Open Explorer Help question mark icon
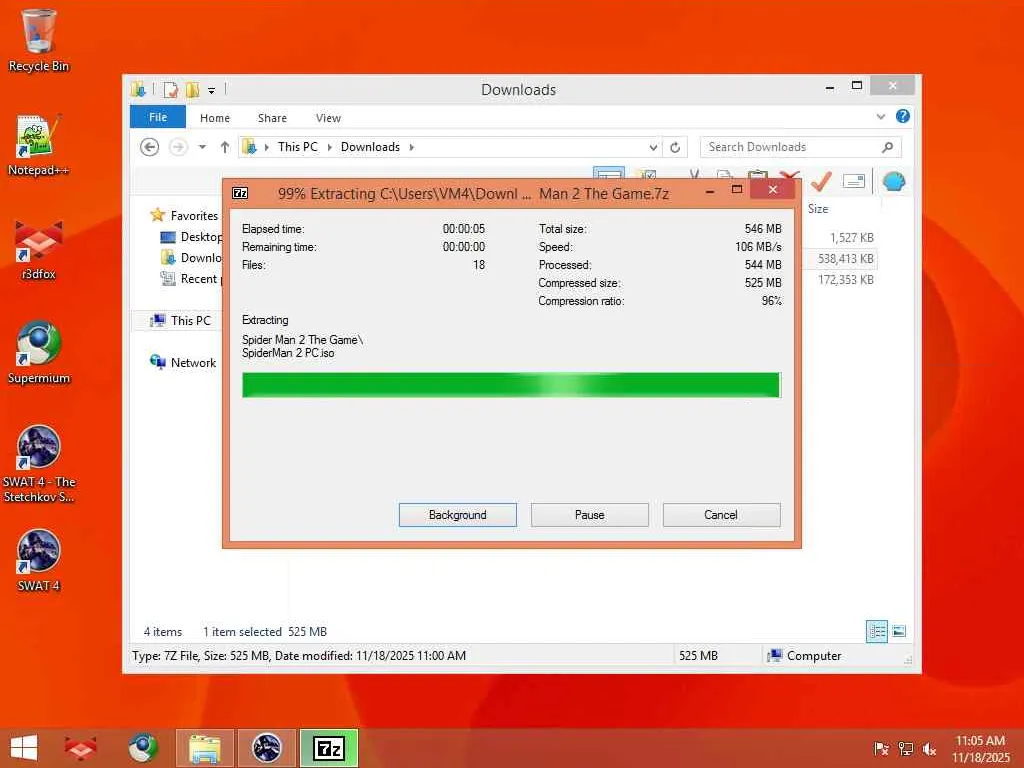 903,116
